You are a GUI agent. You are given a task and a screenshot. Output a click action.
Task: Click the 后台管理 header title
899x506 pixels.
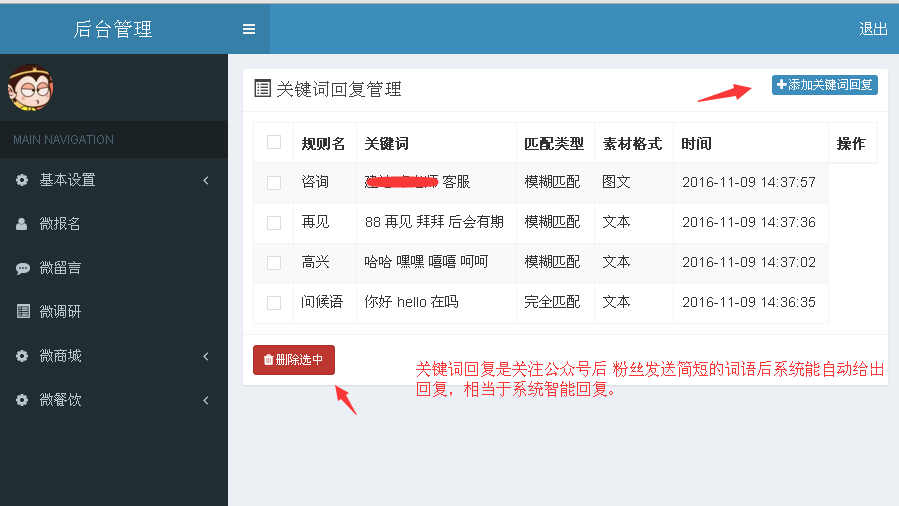(113, 29)
